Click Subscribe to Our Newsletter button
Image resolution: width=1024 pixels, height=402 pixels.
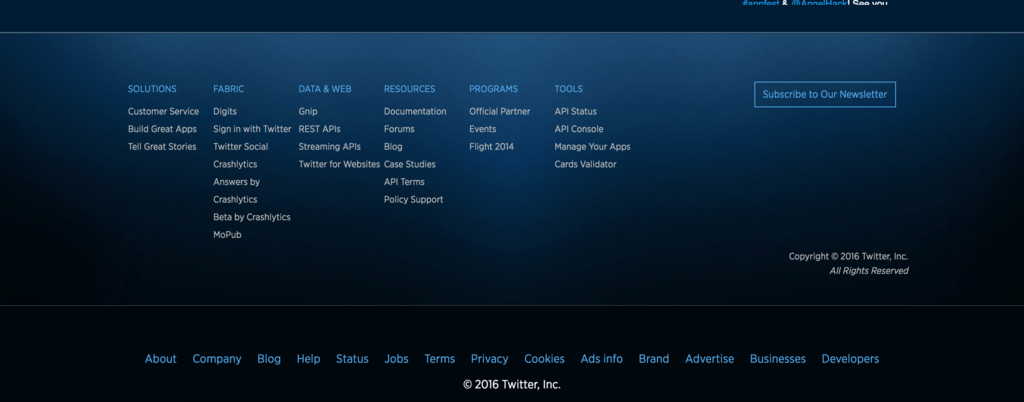[x=825, y=95]
